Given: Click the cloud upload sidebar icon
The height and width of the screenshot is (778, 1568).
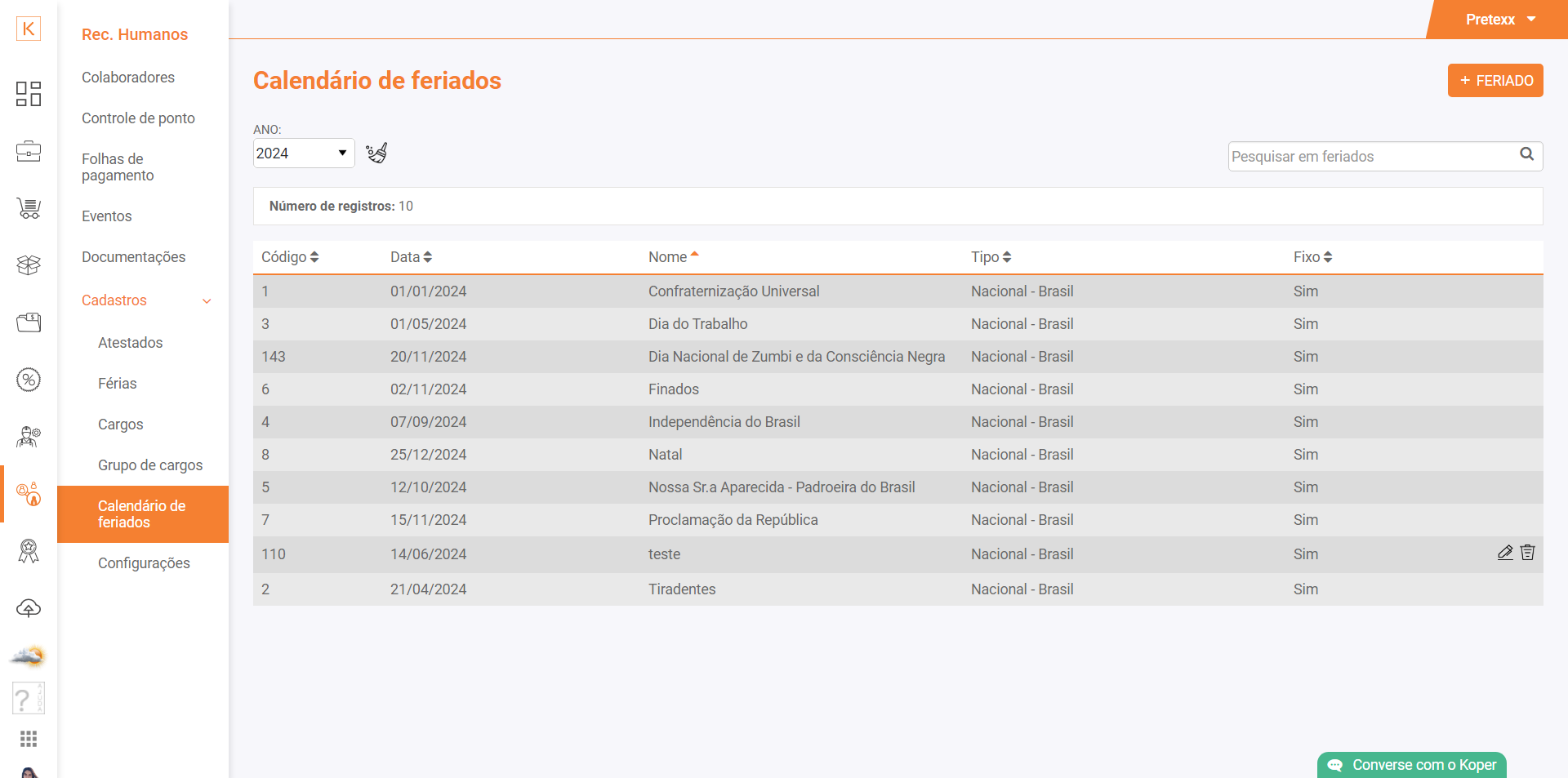Looking at the screenshot, I should coord(29,608).
